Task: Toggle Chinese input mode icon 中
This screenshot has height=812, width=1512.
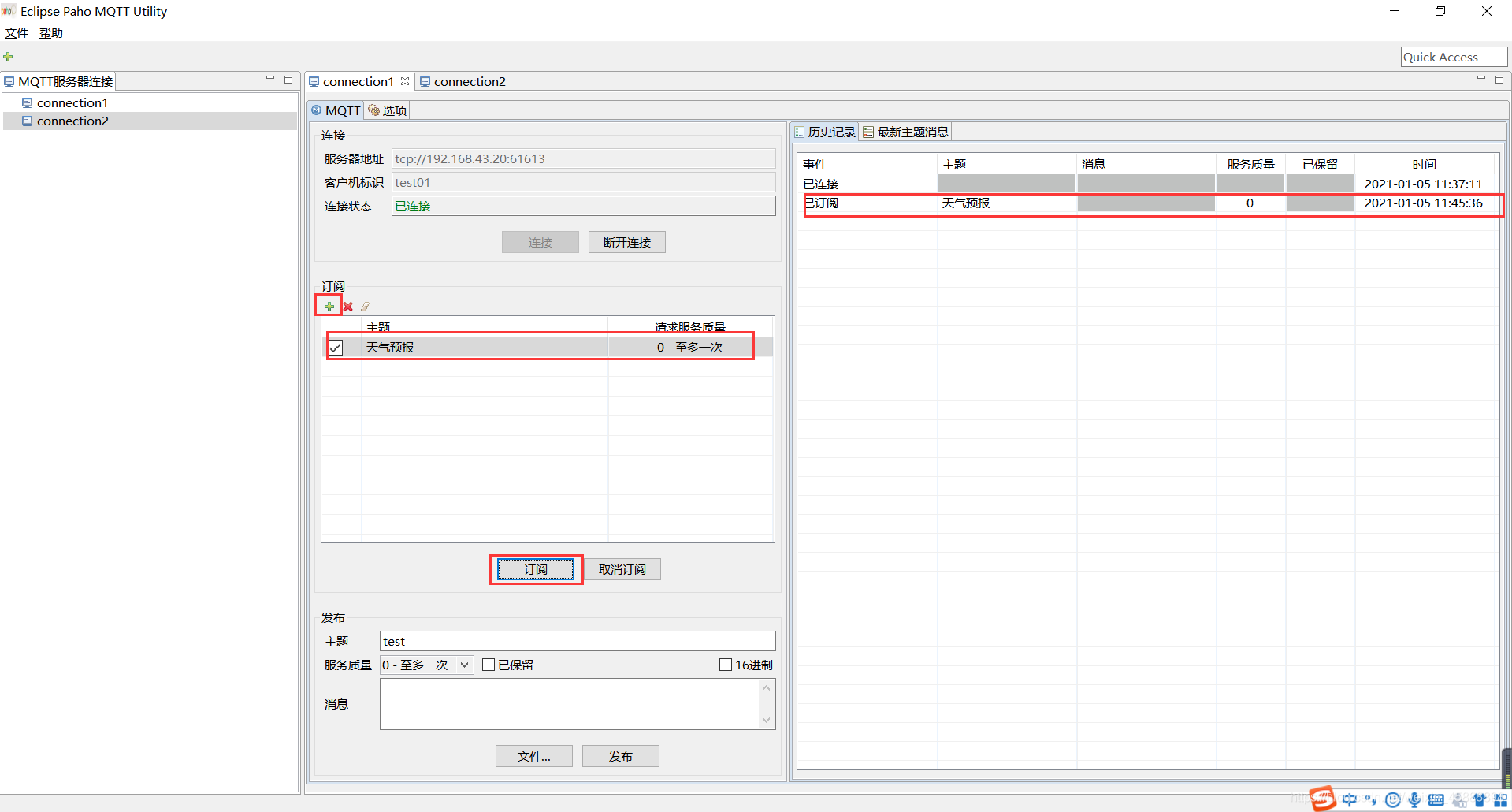Action: [x=1350, y=799]
